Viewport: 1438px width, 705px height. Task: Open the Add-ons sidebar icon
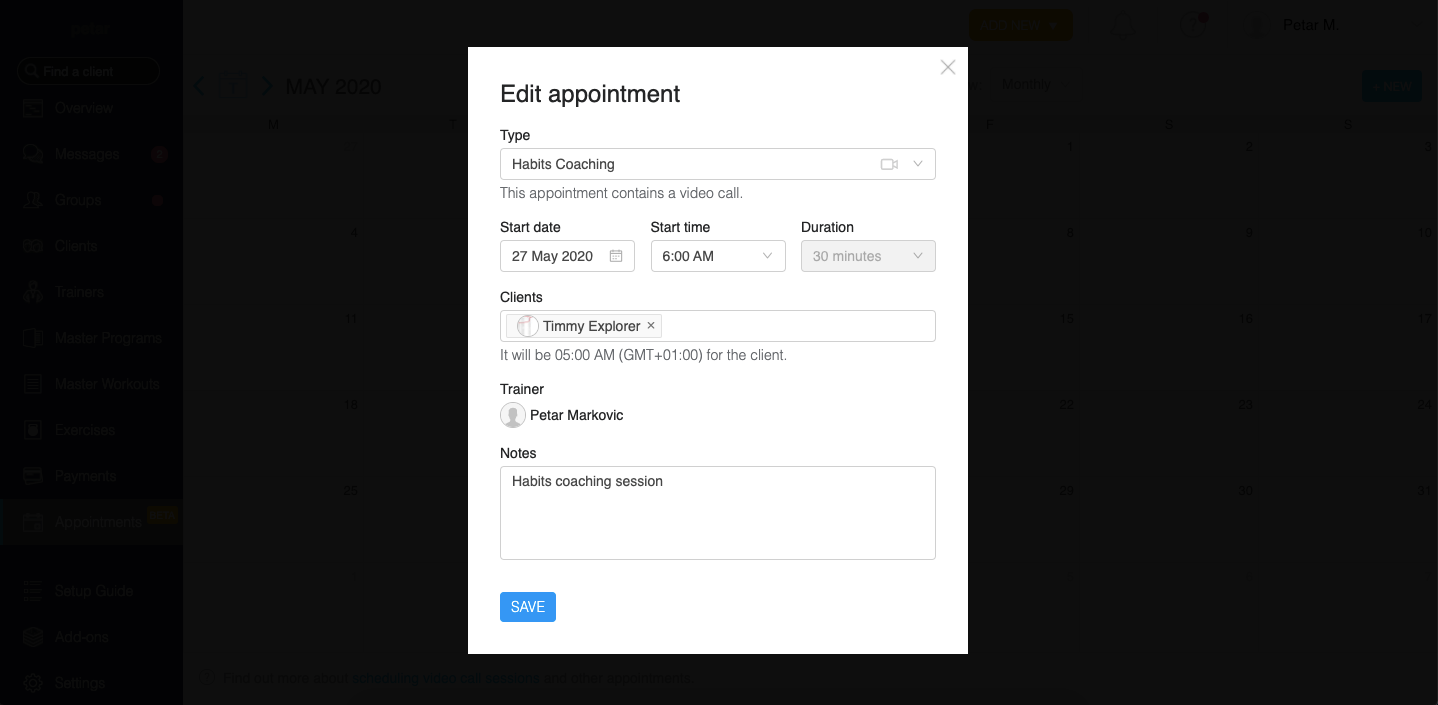click(x=33, y=637)
